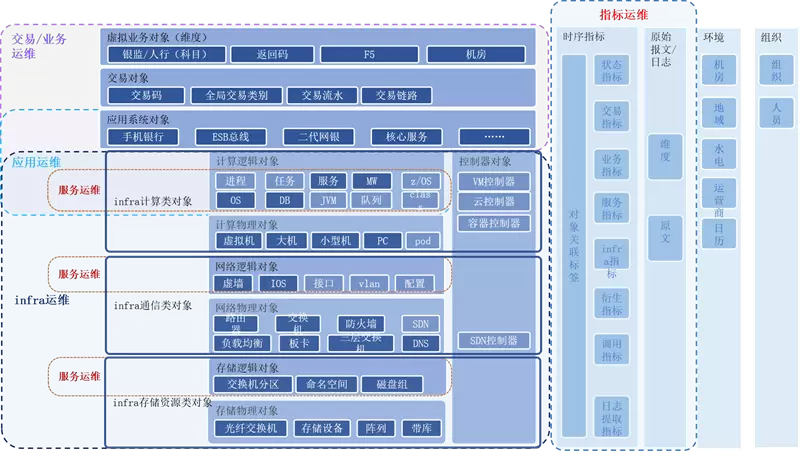Image resolution: width=800 pixels, height=451 pixels.
Task: Click the 状态指标 metric box
Action: 611,71
